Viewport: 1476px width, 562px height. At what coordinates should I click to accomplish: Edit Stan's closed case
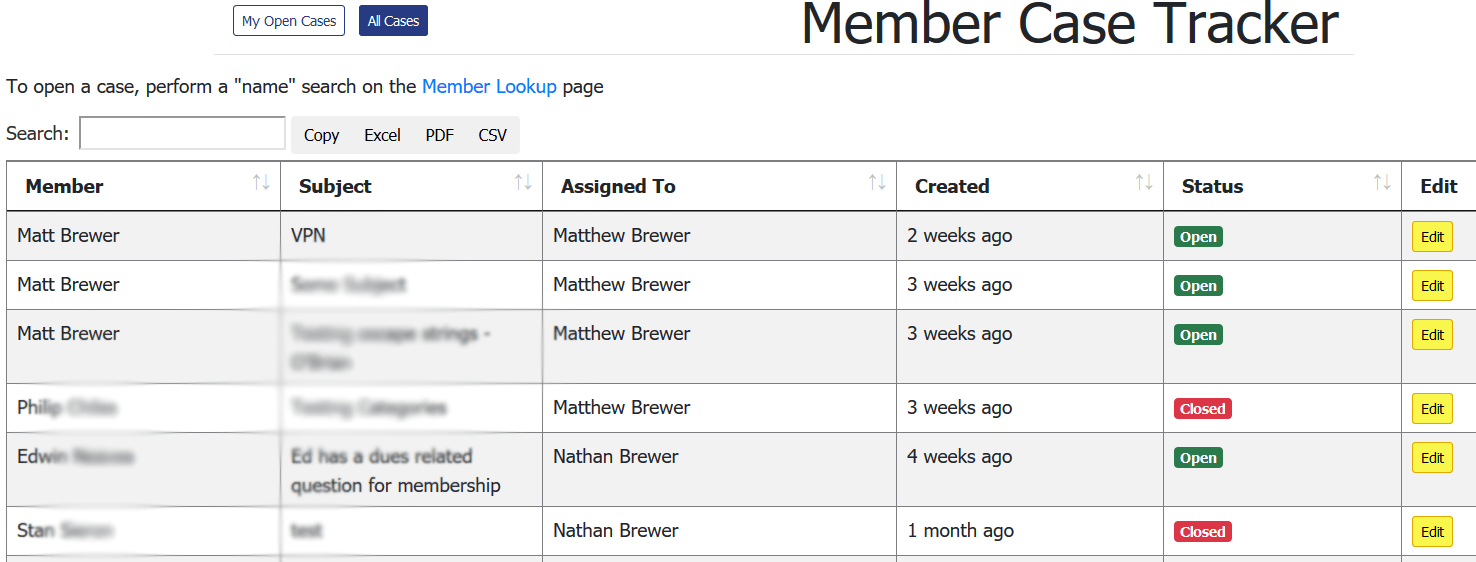coord(1432,532)
